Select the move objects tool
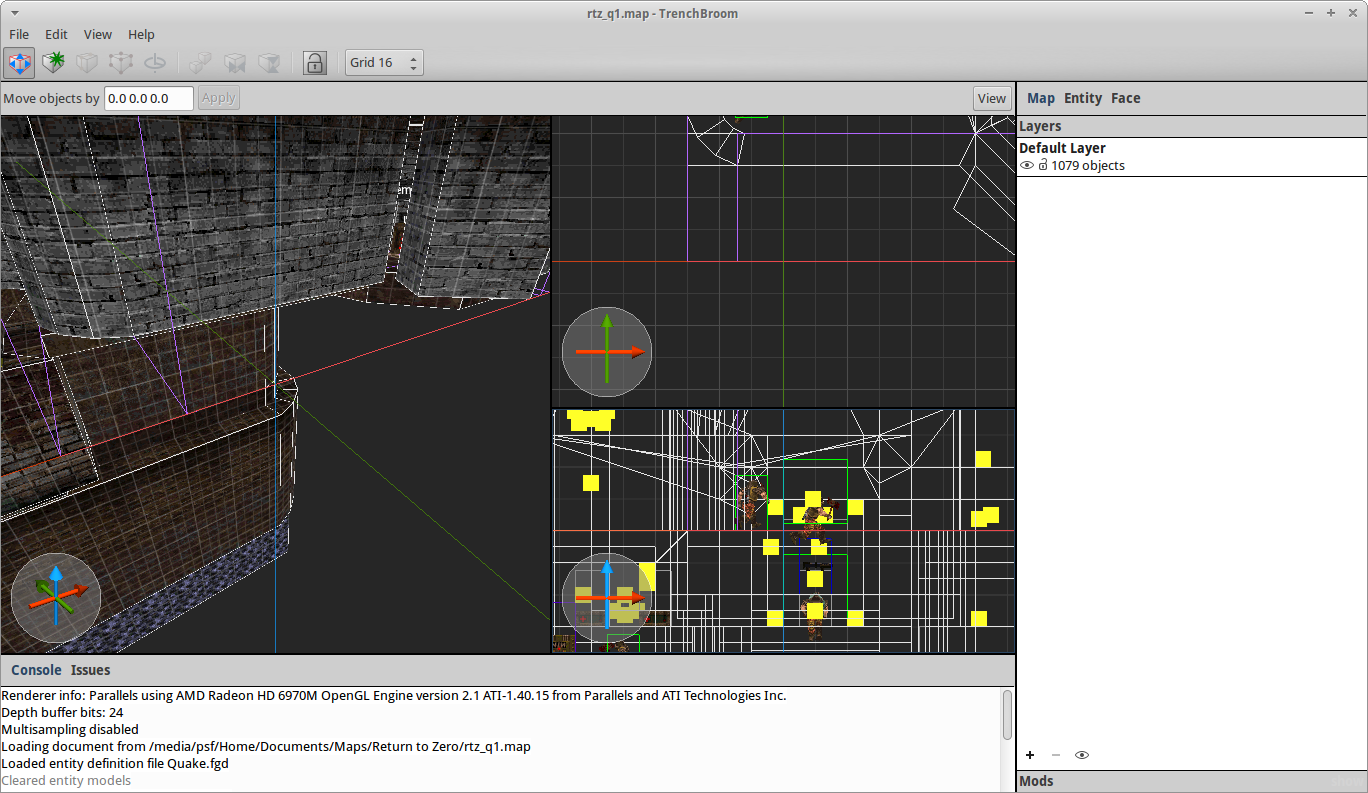This screenshot has width=1368, height=793. click(x=19, y=63)
